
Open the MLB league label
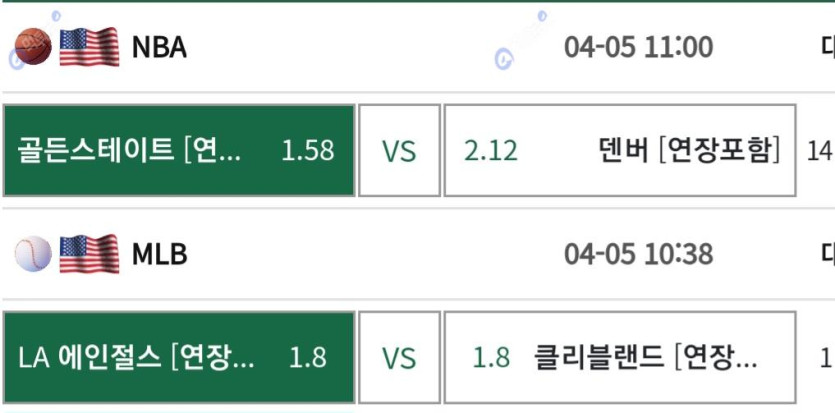click(x=160, y=254)
